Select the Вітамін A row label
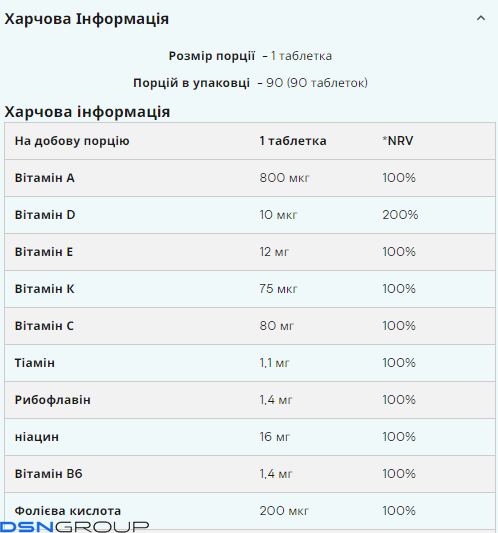Image resolution: width=498 pixels, height=533 pixels. click(x=45, y=178)
